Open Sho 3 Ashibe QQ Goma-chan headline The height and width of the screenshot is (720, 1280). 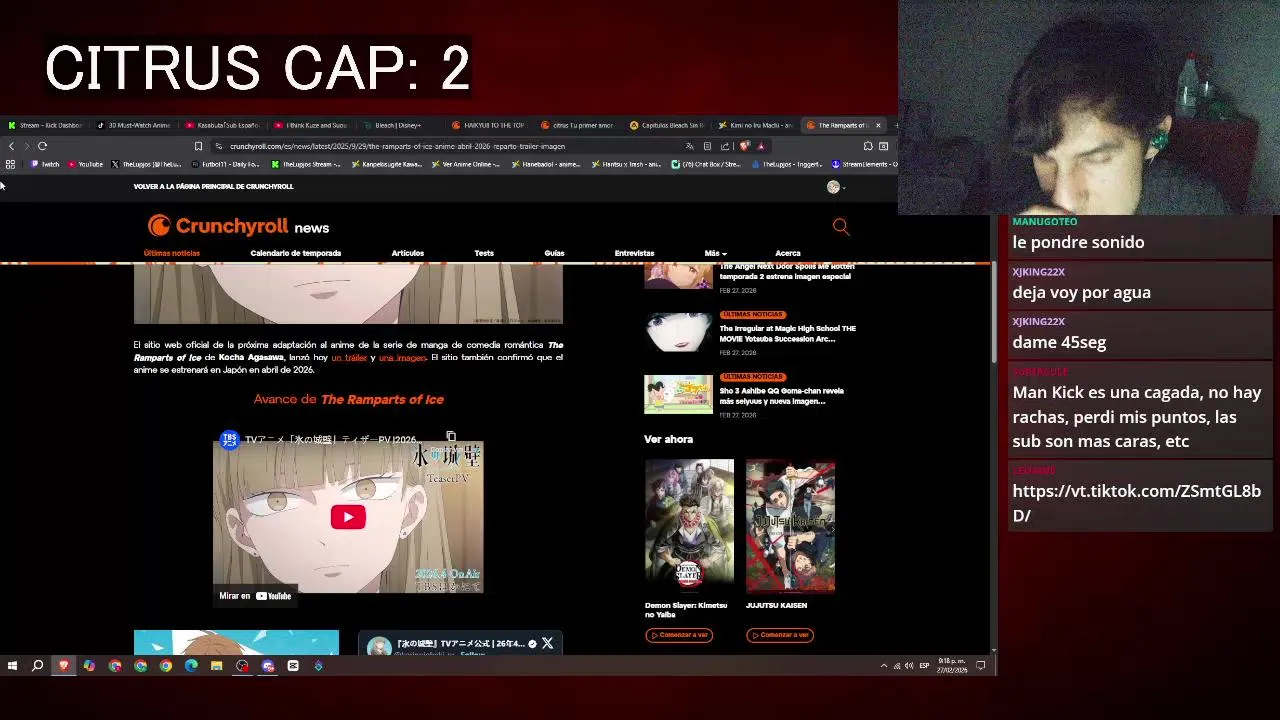(x=781, y=396)
